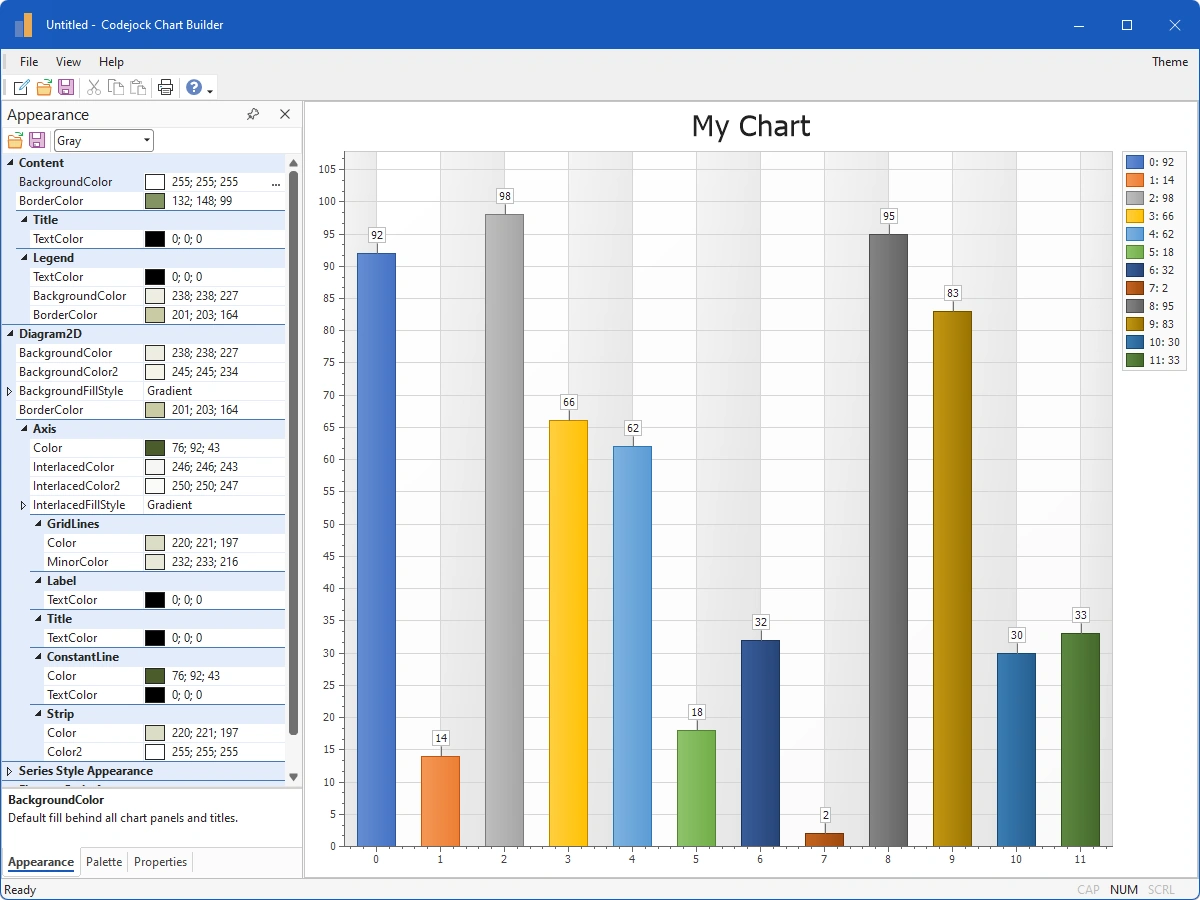Click legend entry 0: 92
The height and width of the screenshot is (900, 1200).
pos(1151,161)
